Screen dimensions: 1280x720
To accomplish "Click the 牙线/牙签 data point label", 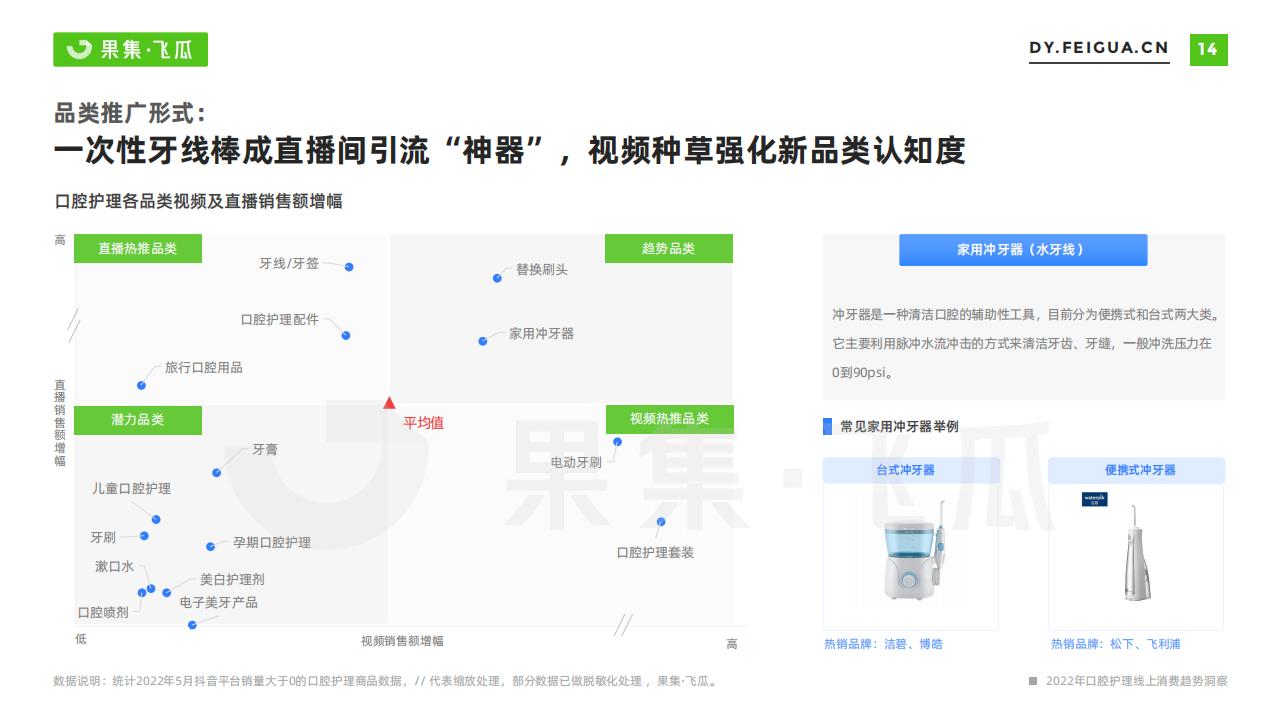I will pos(289,263).
